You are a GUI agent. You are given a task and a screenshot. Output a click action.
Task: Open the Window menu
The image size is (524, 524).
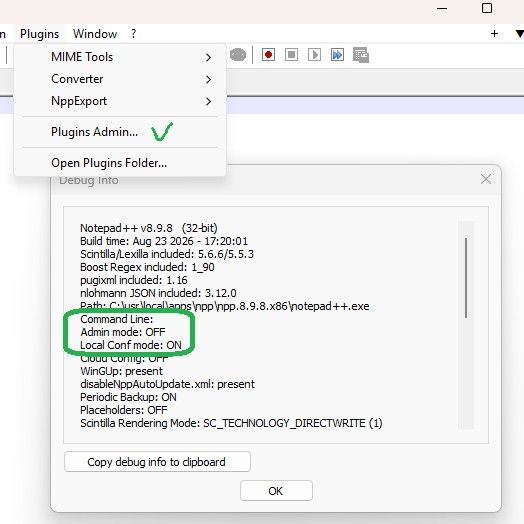click(95, 34)
